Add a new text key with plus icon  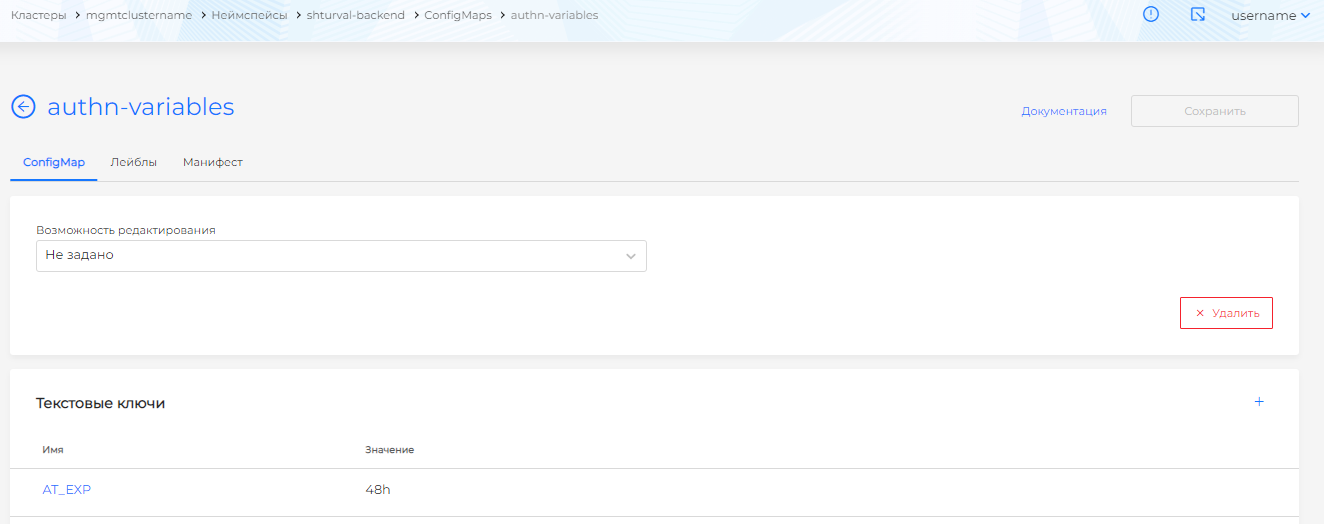click(x=1259, y=402)
